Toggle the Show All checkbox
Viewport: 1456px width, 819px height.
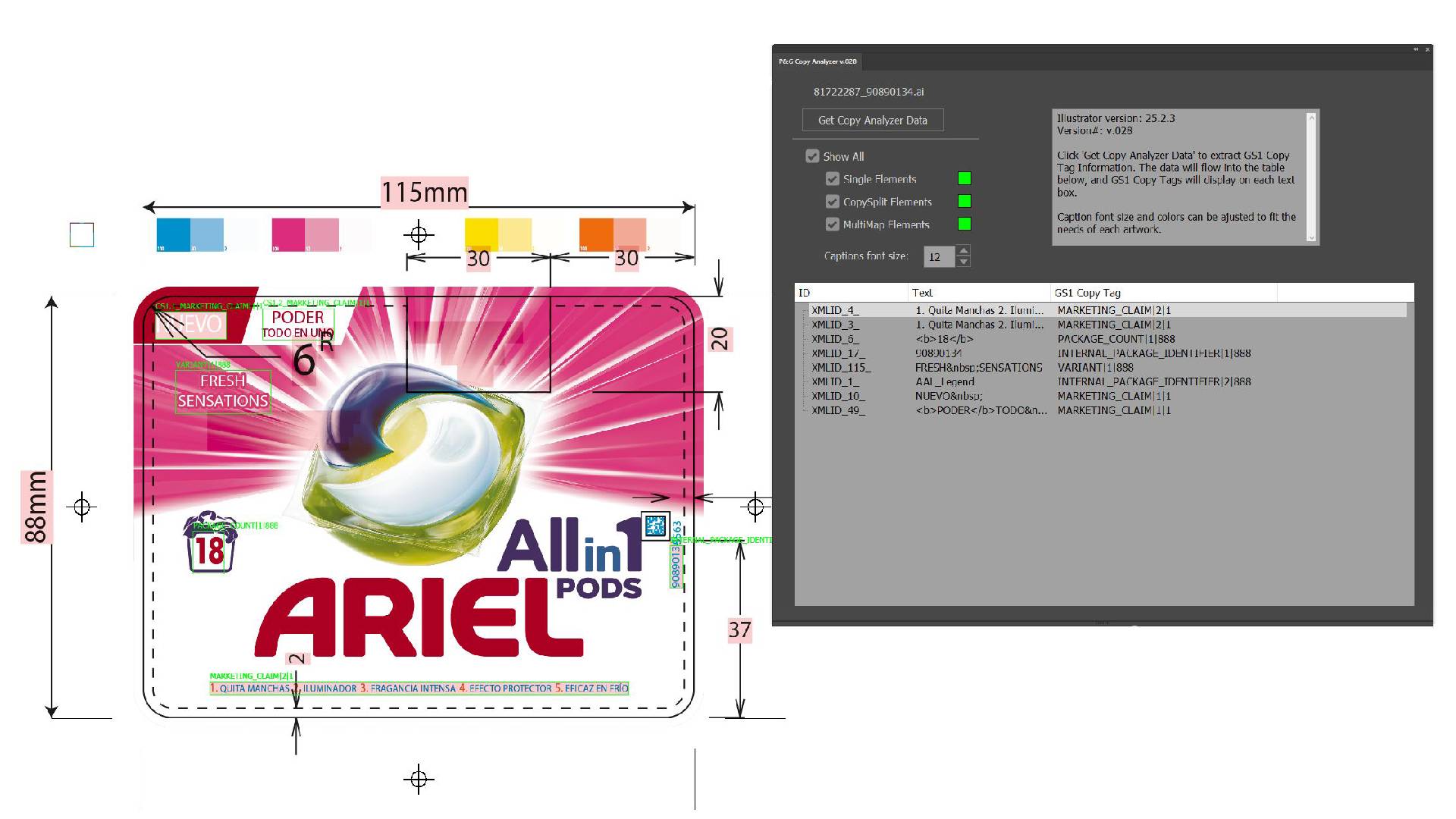[812, 156]
